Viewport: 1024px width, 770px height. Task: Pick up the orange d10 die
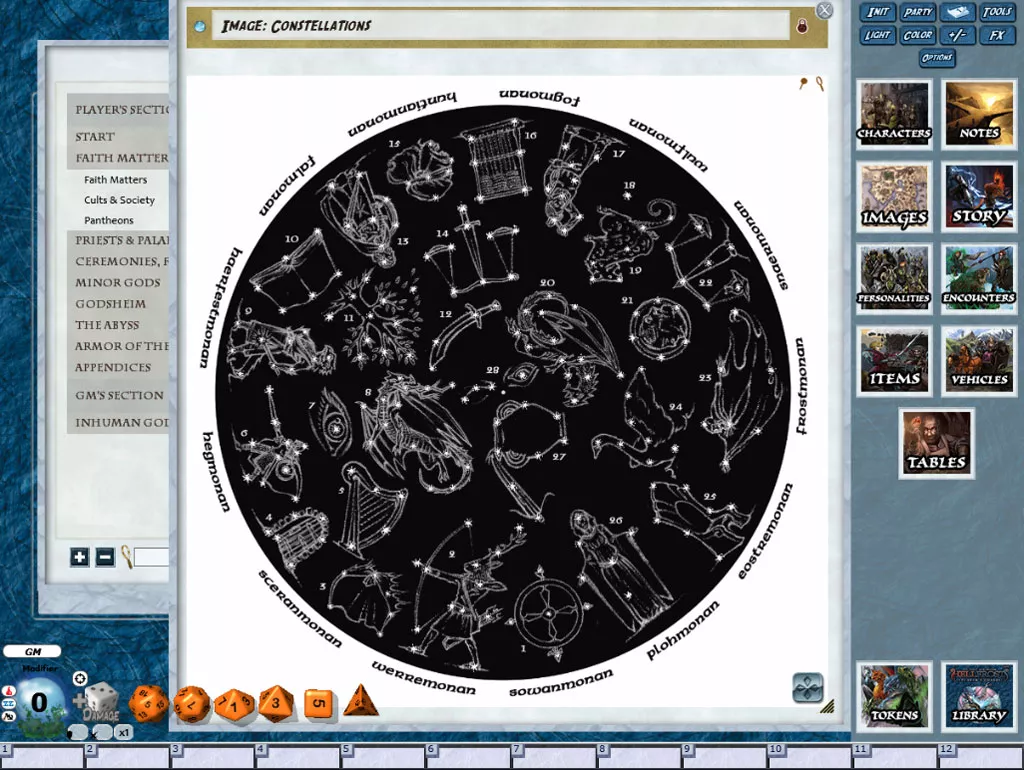click(x=234, y=705)
